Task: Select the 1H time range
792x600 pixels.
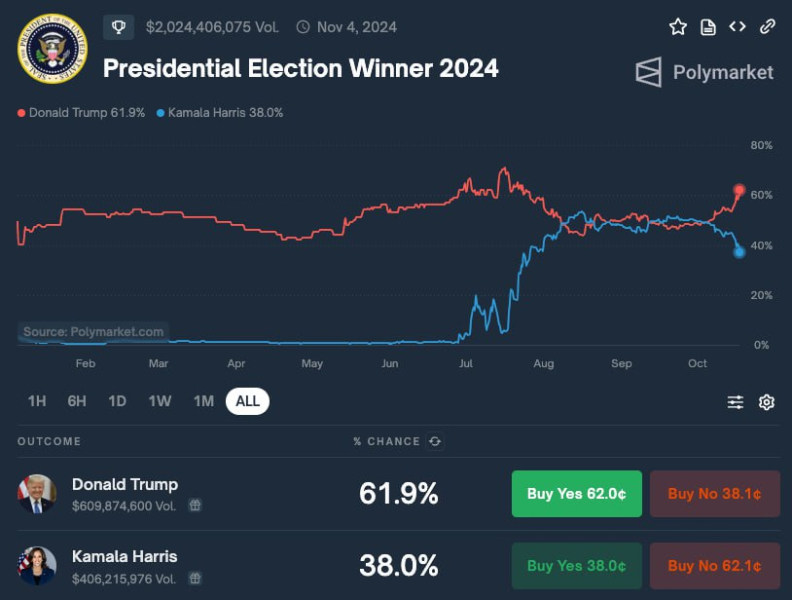Action: click(37, 401)
